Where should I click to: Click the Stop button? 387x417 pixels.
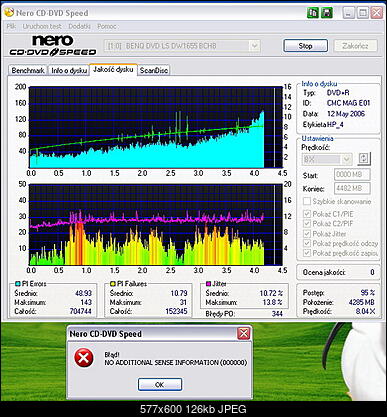[305, 46]
